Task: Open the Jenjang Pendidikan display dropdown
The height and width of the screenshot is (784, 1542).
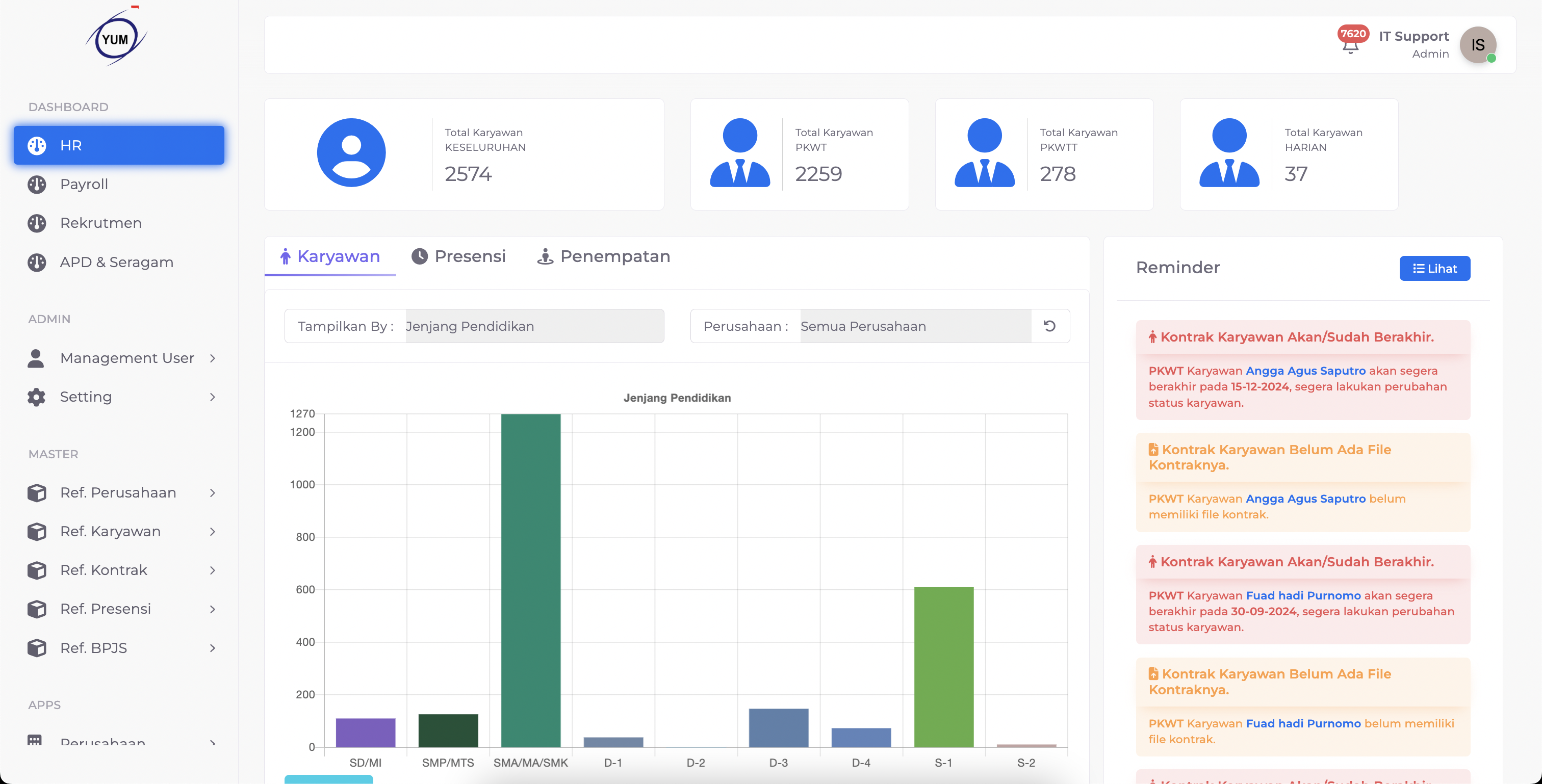Action: pos(533,326)
